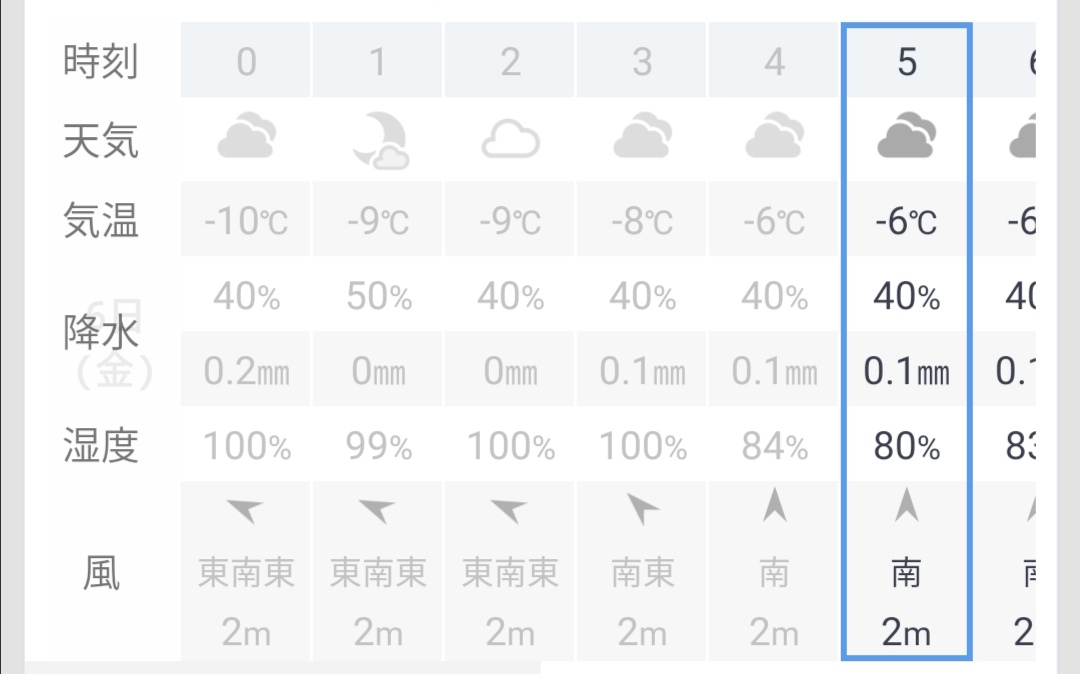Viewport: 1080px width, 674px height.
Task: Click the outlined cloud icon at hour 2
Action: [510, 141]
